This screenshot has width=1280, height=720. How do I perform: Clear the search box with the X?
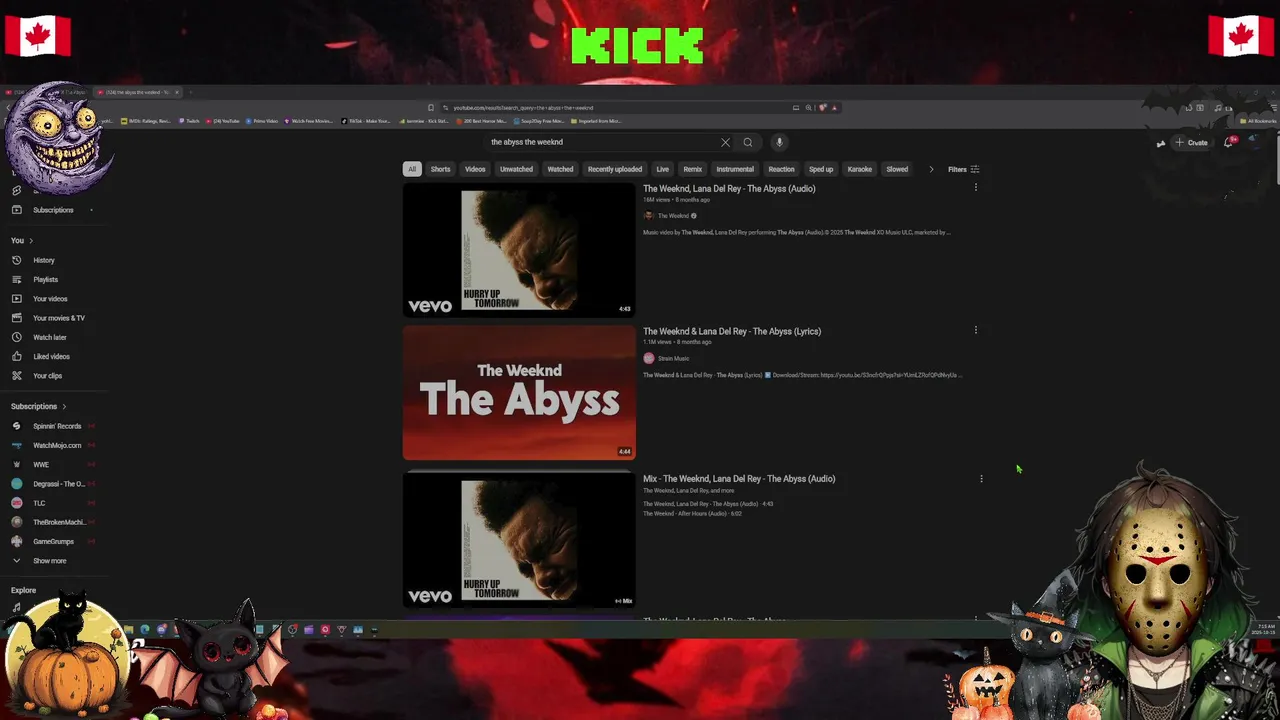(725, 142)
